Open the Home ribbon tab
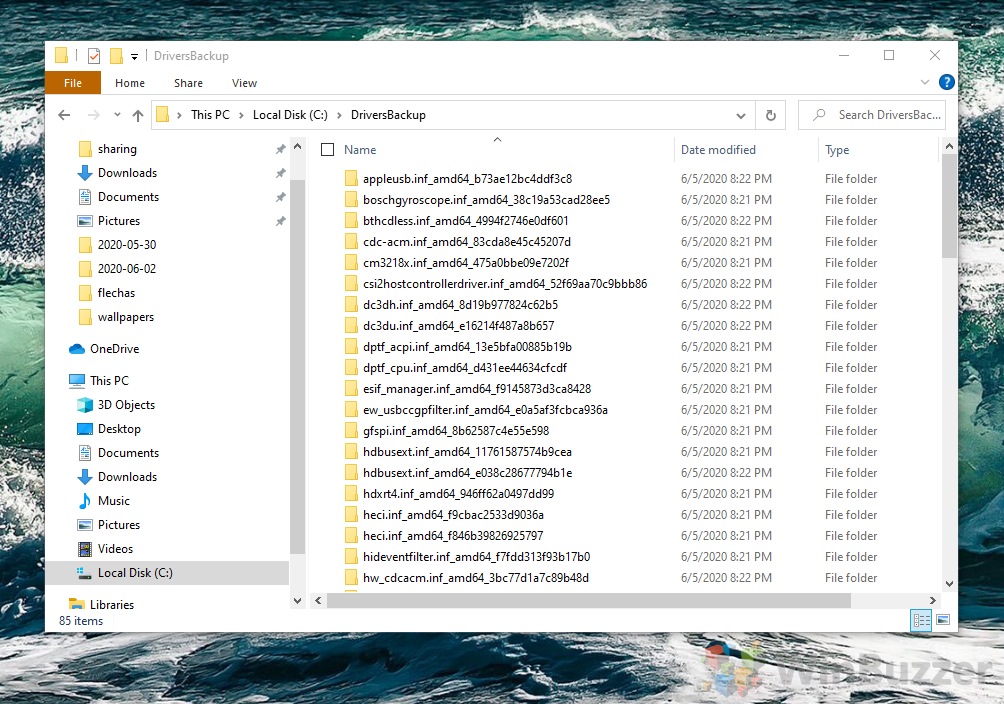Screen dimensions: 1004x704 129,83
